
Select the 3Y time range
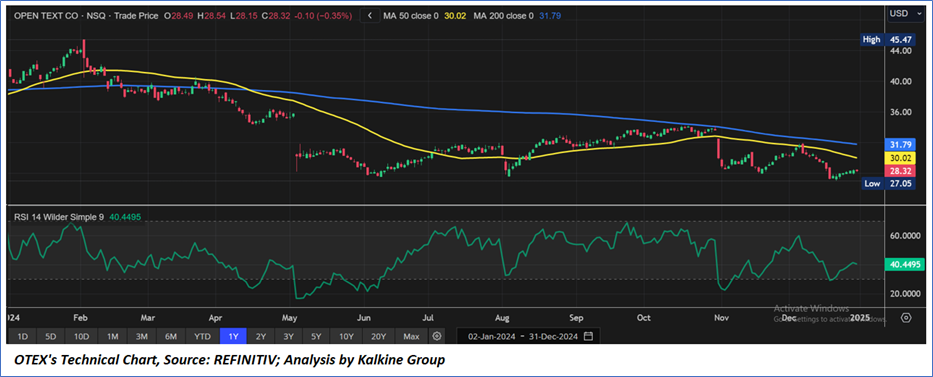click(x=289, y=337)
